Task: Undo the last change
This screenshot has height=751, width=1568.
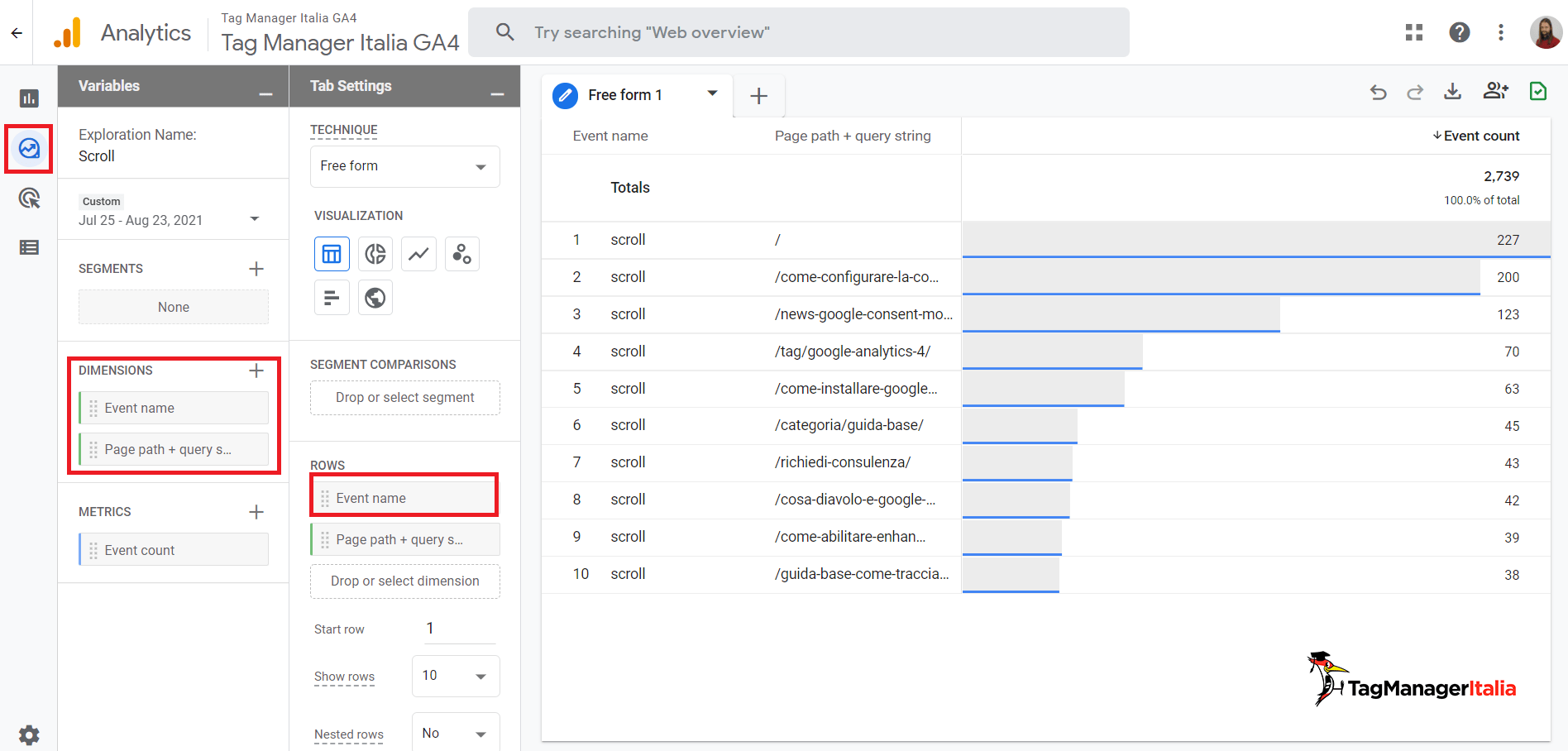Action: [1378, 92]
